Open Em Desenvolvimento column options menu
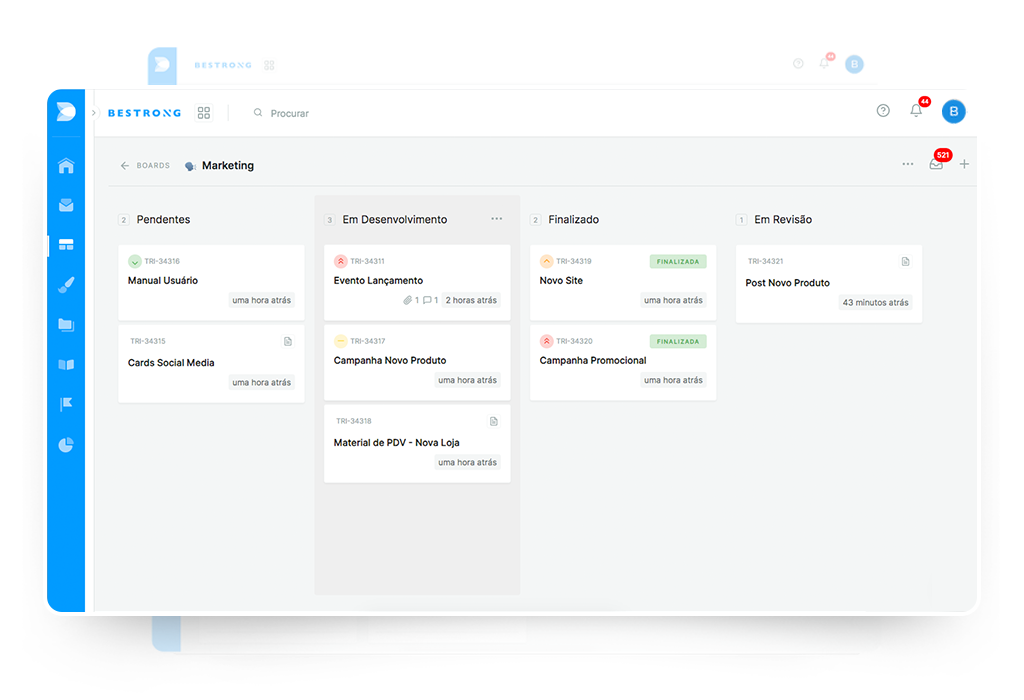The image size is (1024, 700). tap(496, 219)
